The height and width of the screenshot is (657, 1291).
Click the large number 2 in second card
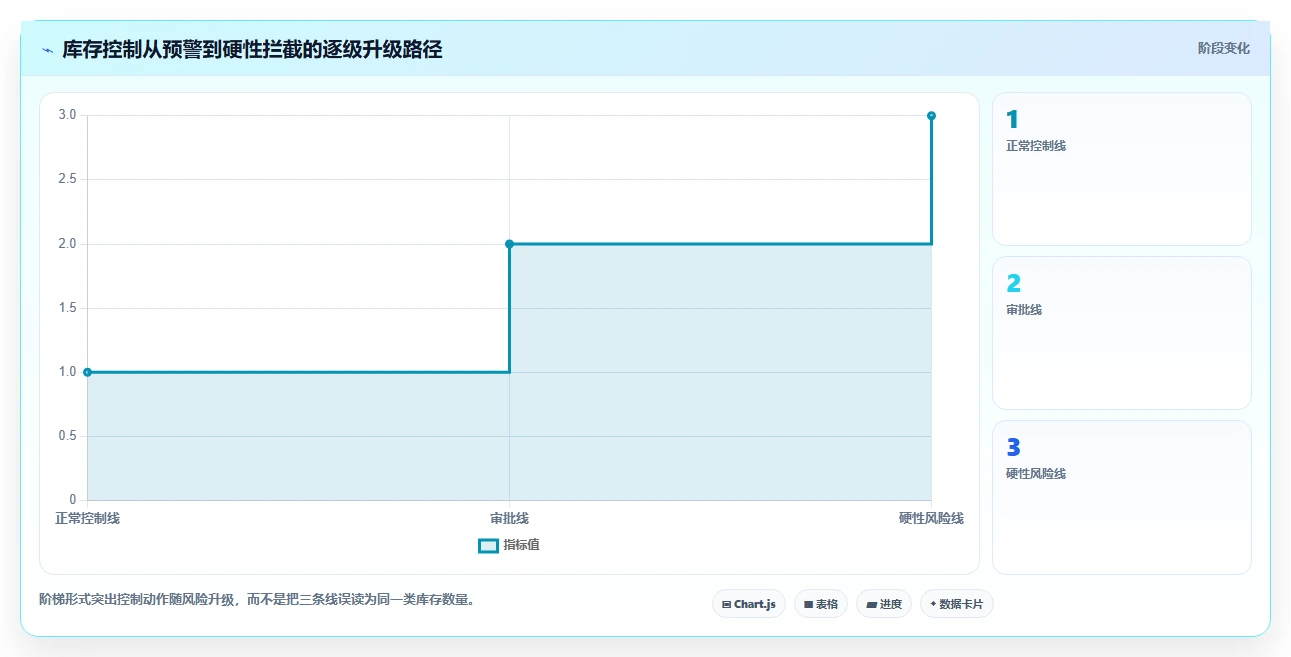[1013, 284]
